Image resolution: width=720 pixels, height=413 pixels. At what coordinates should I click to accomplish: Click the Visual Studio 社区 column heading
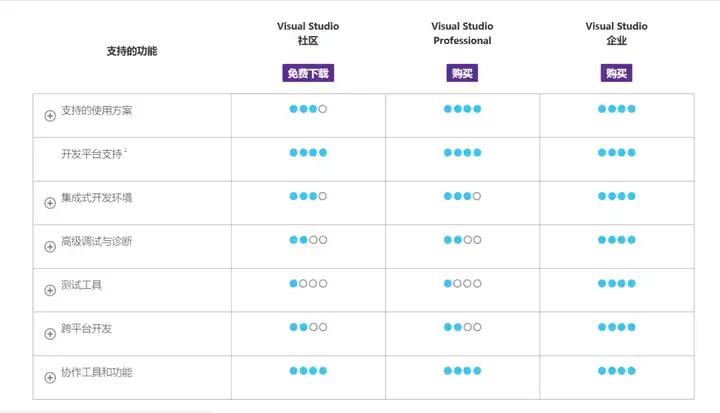(308, 33)
